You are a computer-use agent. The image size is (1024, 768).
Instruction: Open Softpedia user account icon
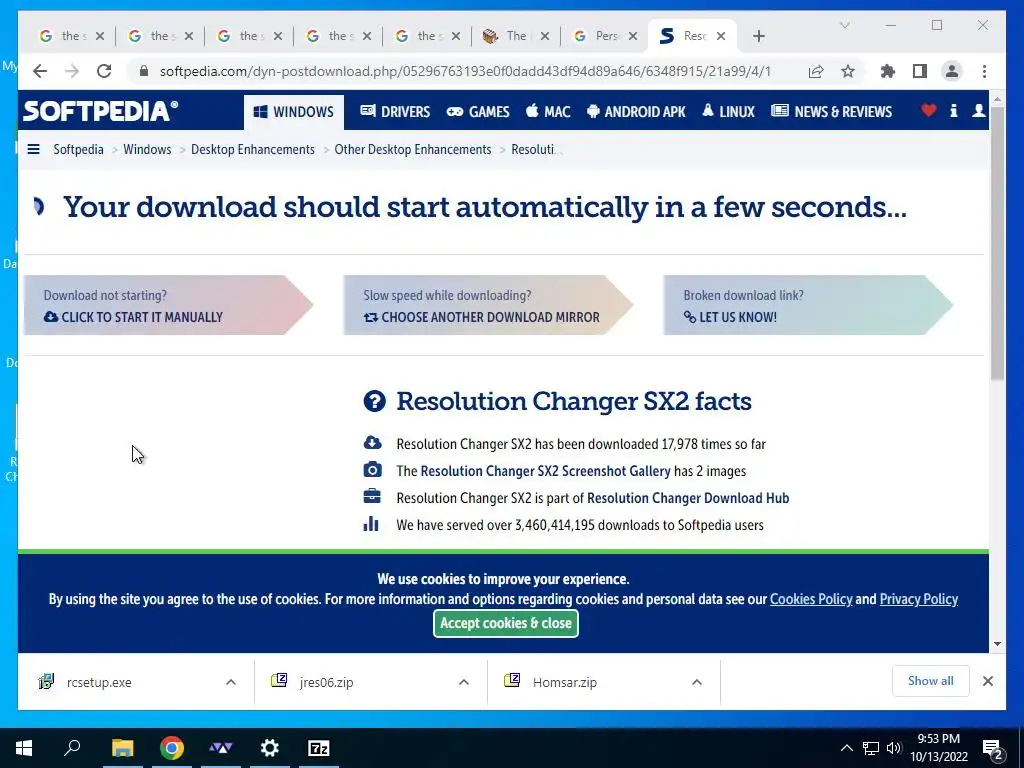pos(978,110)
